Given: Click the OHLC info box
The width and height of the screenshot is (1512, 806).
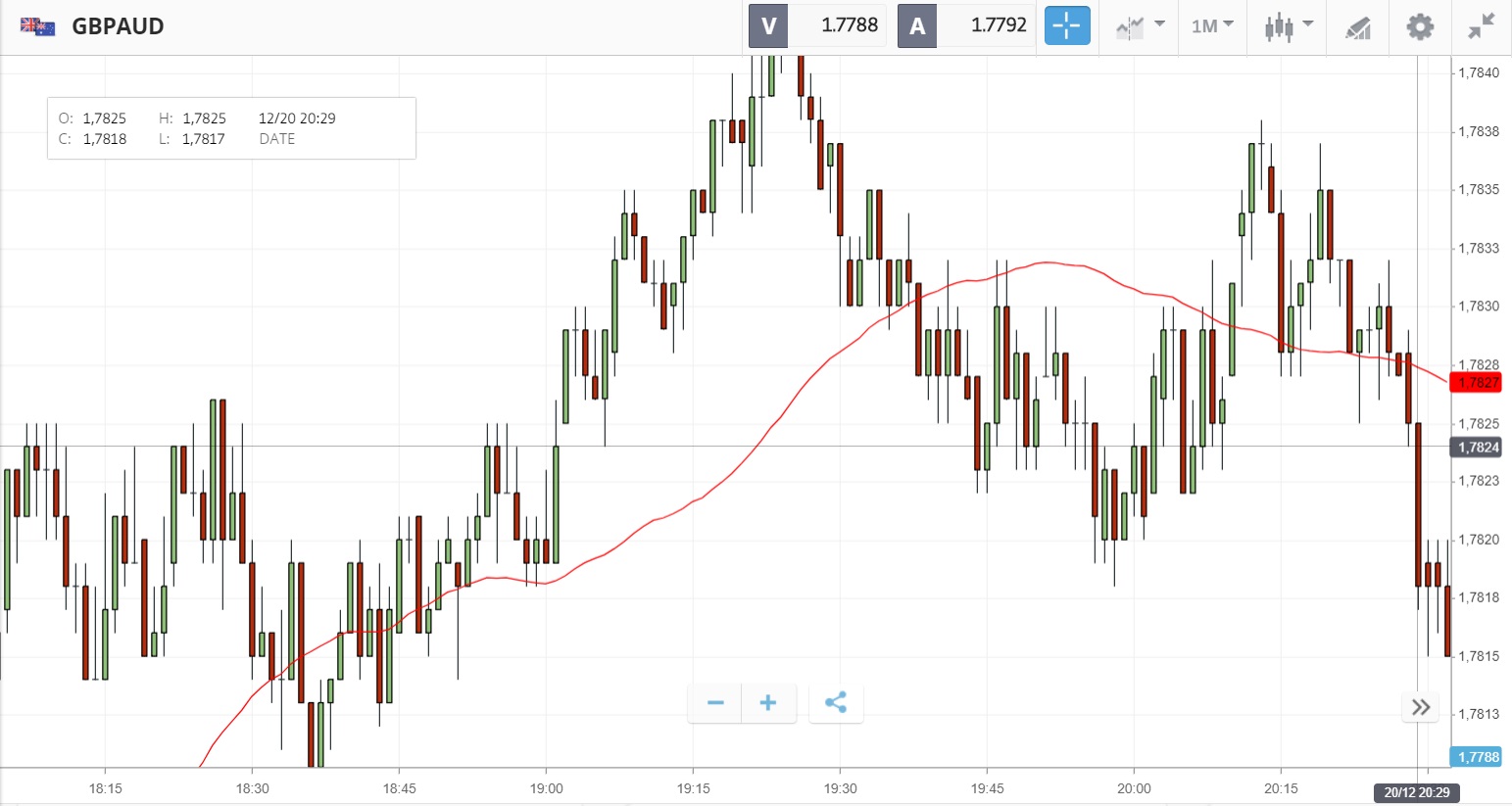Looking at the screenshot, I should coord(231,128).
